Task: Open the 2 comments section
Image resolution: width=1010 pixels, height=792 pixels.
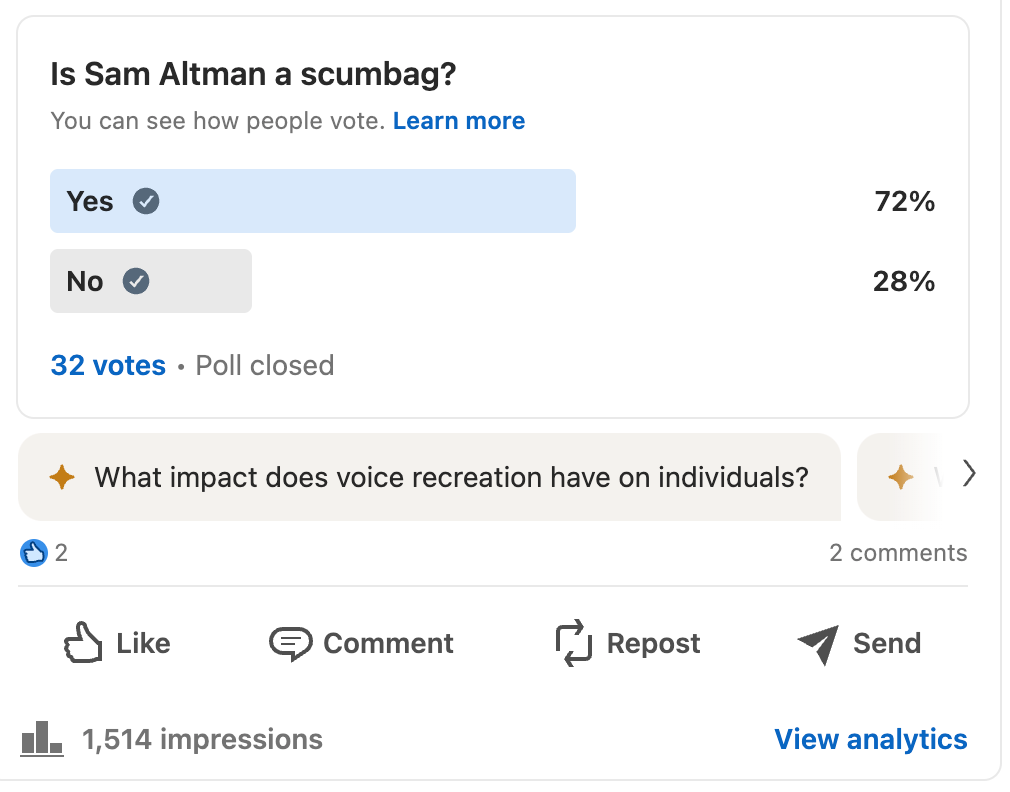Action: tap(898, 553)
